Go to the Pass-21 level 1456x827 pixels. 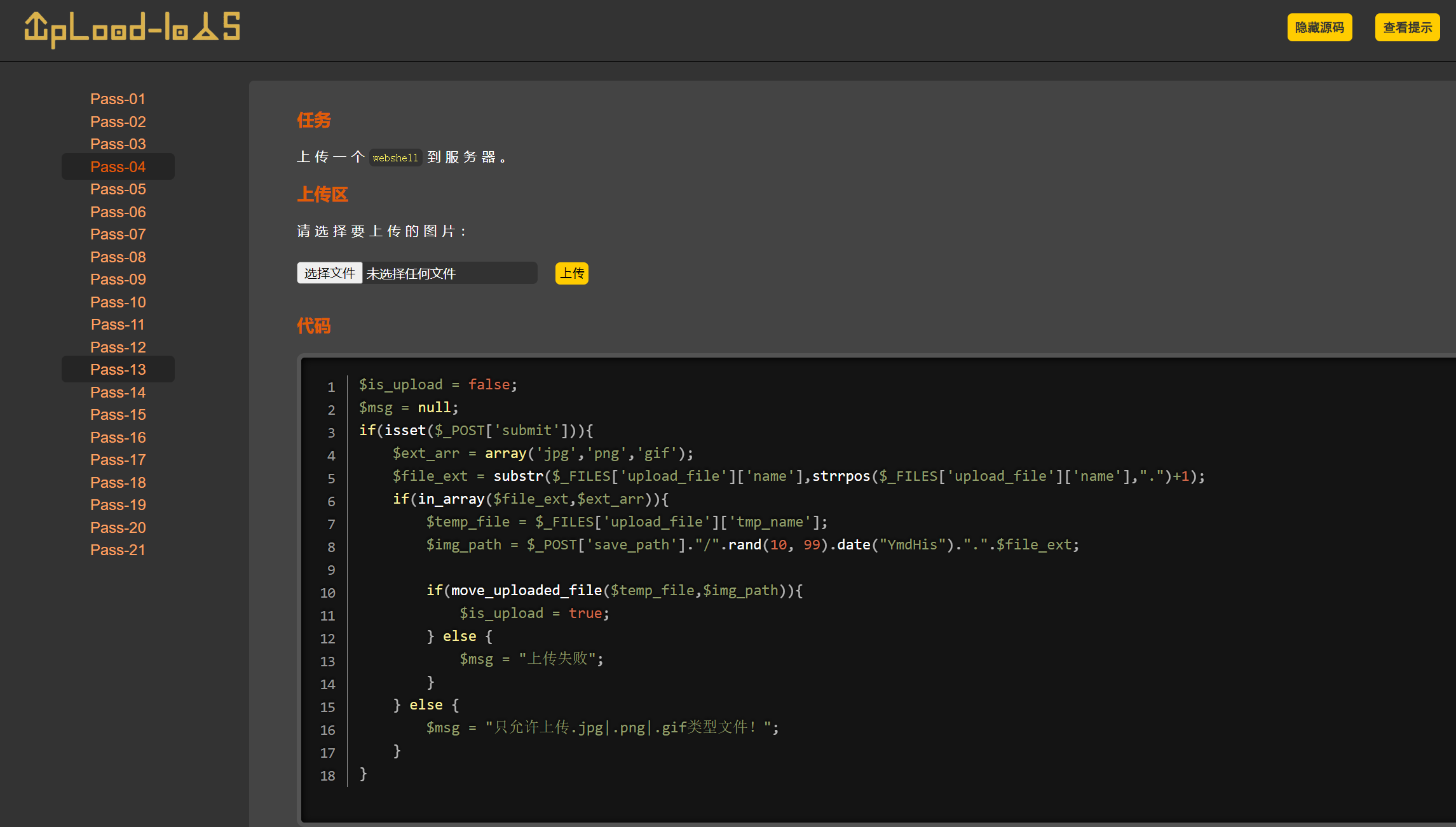pyautogui.click(x=118, y=550)
